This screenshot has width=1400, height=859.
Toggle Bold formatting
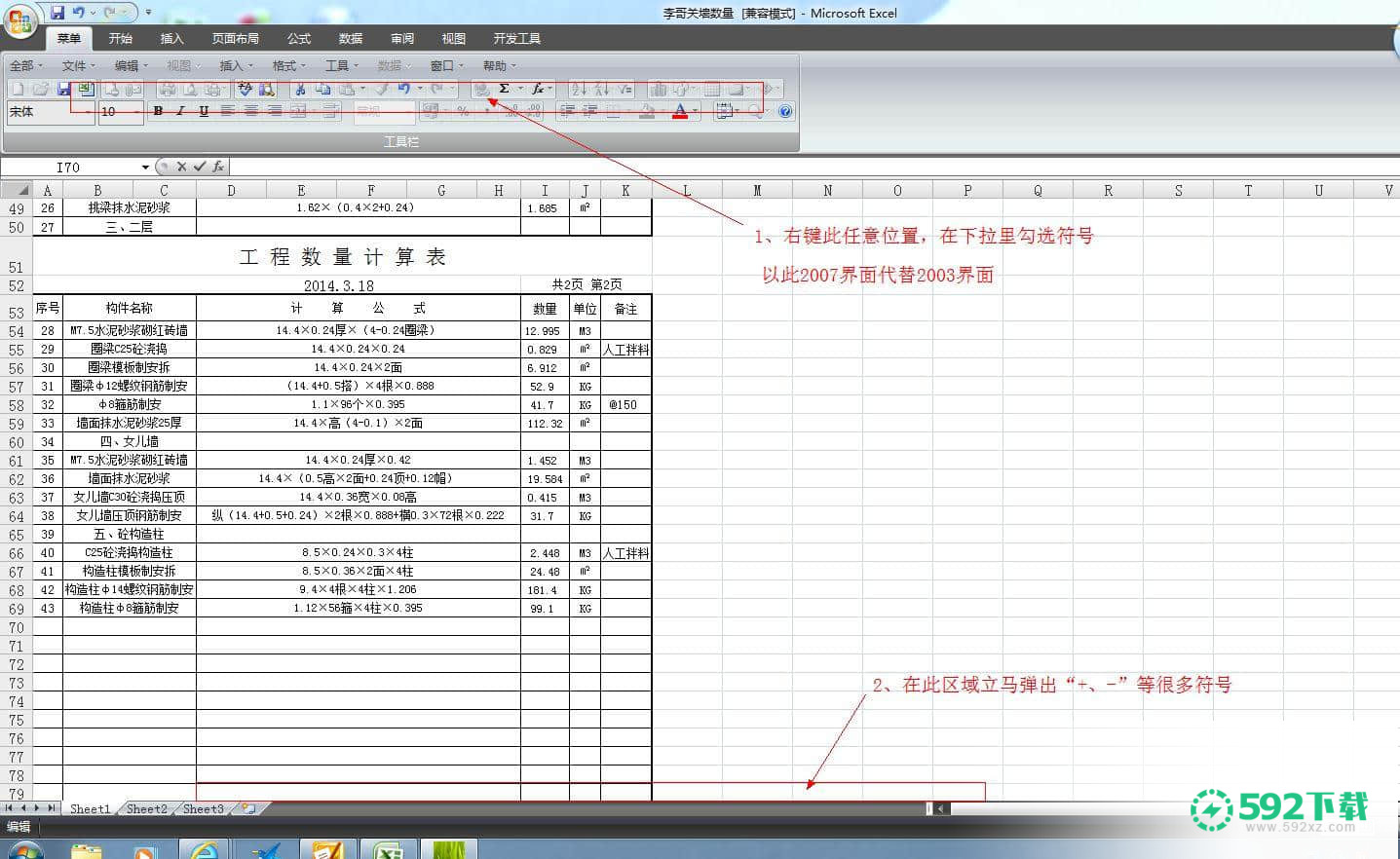tap(158, 111)
